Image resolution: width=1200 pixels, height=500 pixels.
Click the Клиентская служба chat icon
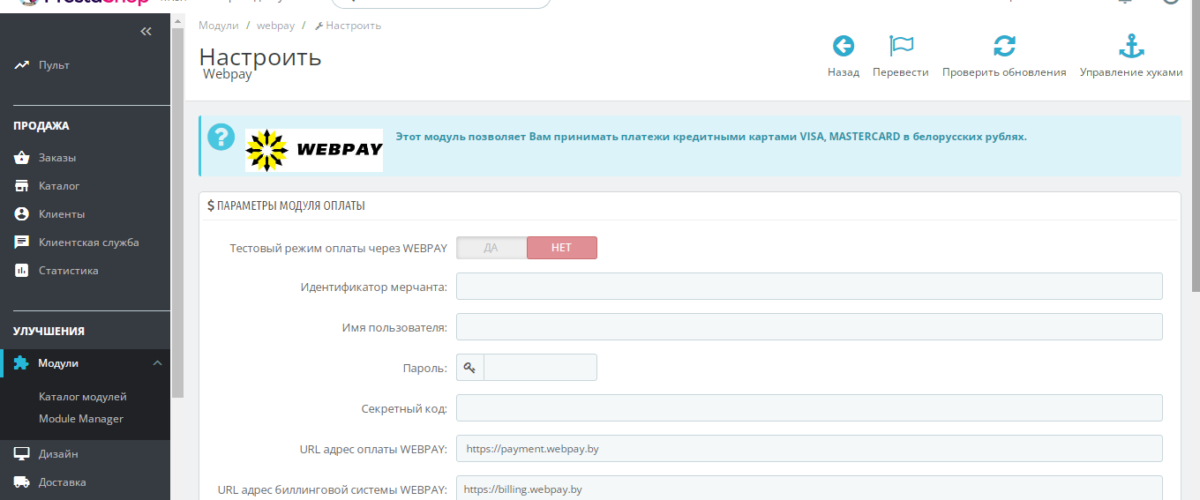click(x=21, y=242)
